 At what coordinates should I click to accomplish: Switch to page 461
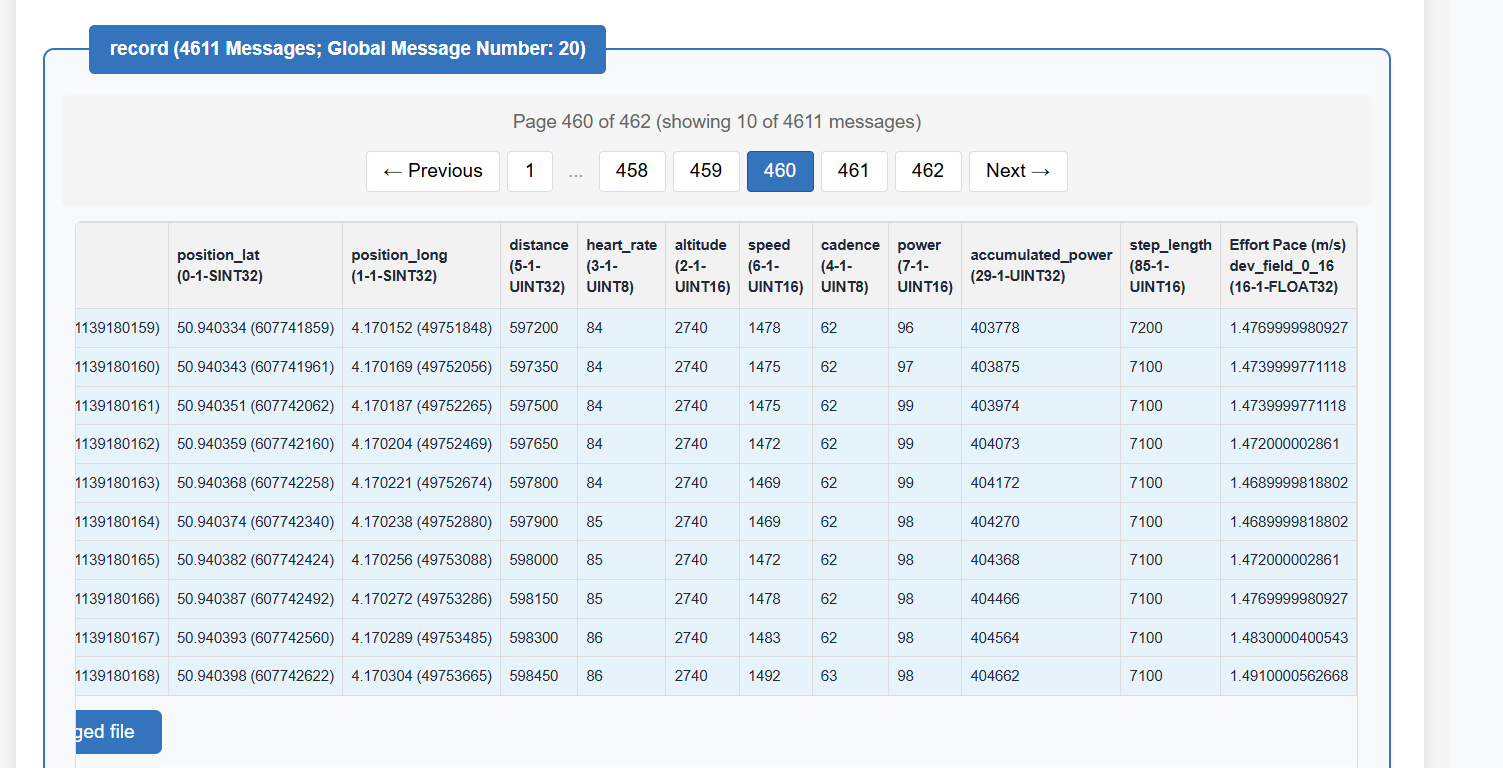(x=854, y=171)
